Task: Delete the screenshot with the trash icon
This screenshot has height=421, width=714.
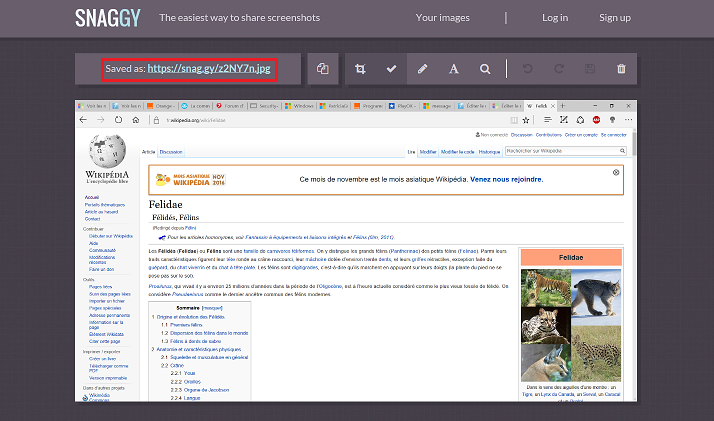Action: (x=621, y=69)
